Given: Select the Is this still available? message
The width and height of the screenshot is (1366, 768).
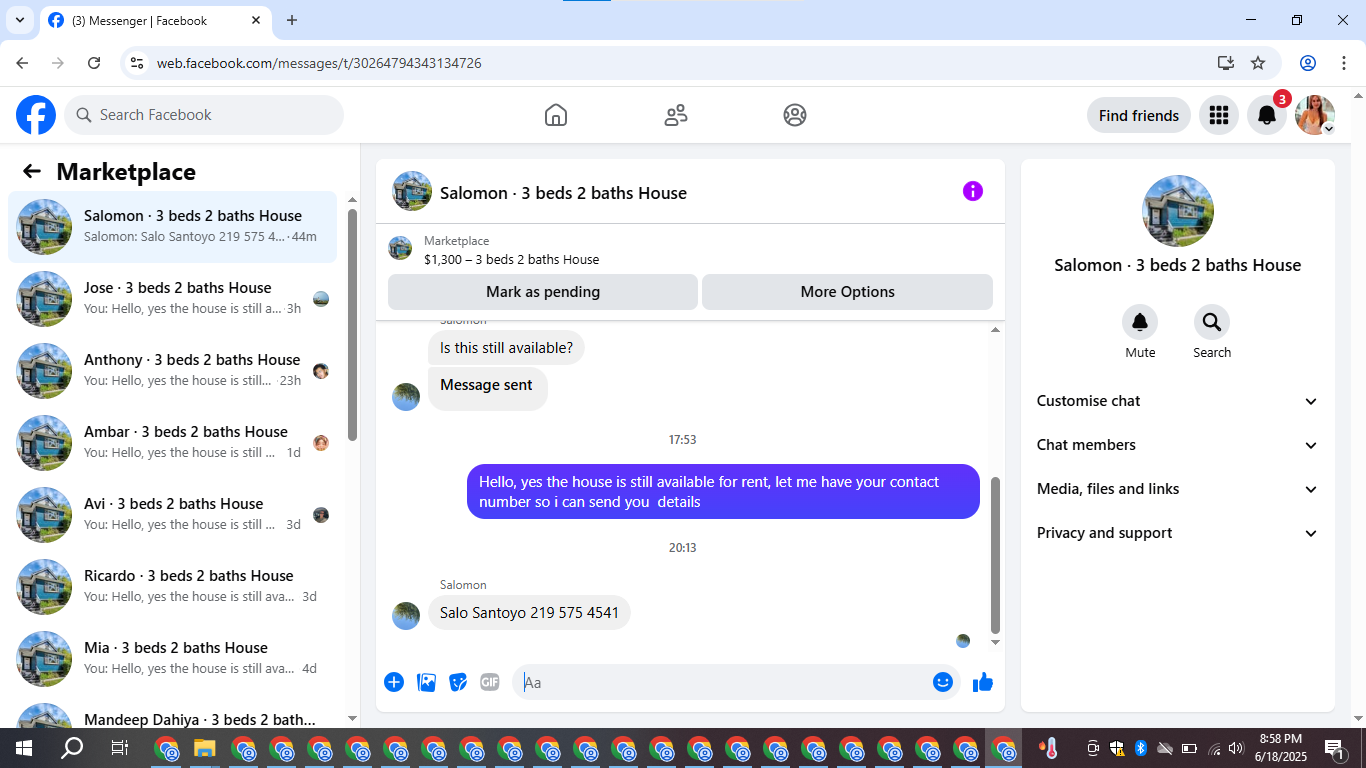Looking at the screenshot, I should coord(506,348).
